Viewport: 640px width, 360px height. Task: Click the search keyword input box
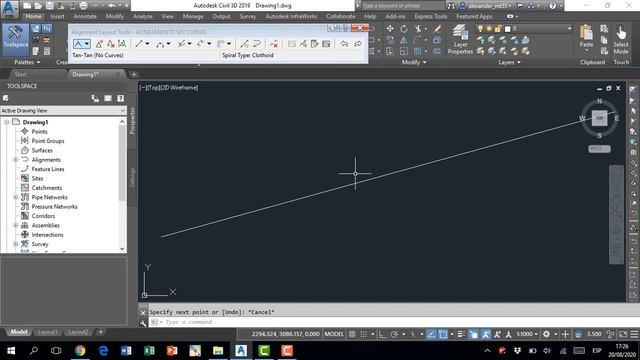click(403, 6)
